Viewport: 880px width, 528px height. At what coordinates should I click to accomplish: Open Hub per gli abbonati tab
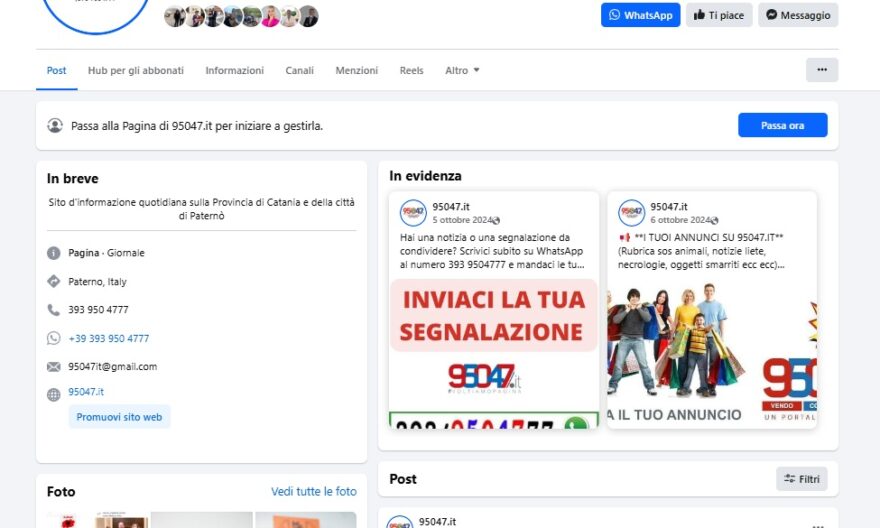point(136,71)
